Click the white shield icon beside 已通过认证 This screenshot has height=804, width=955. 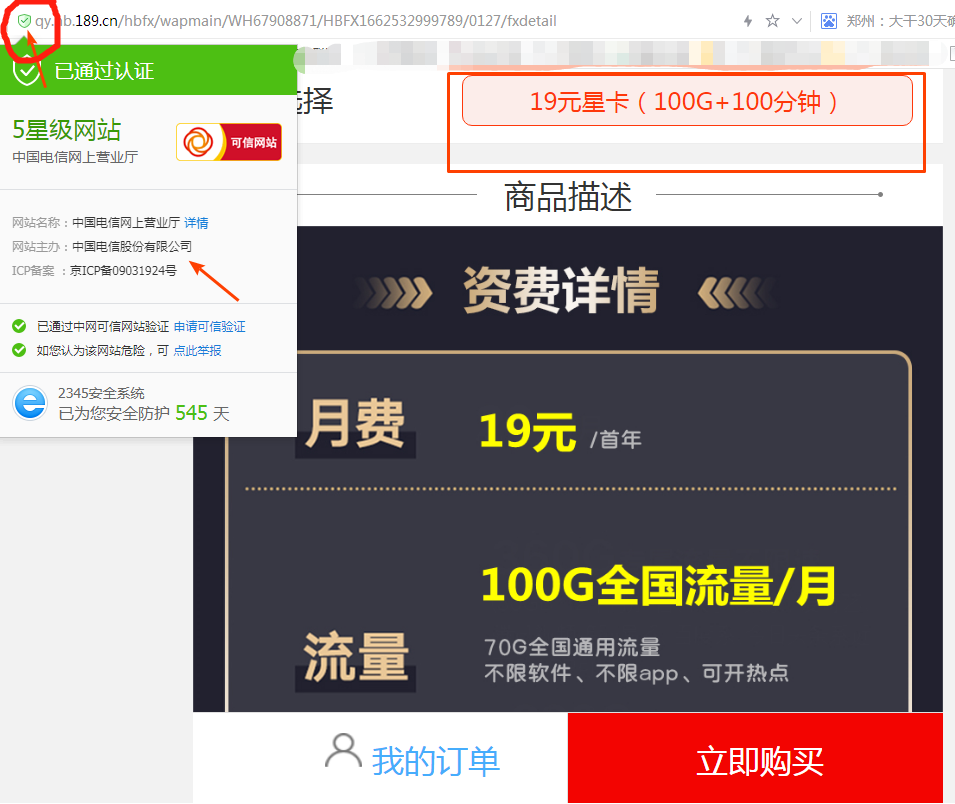pyautogui.click(x=26, y=71)
